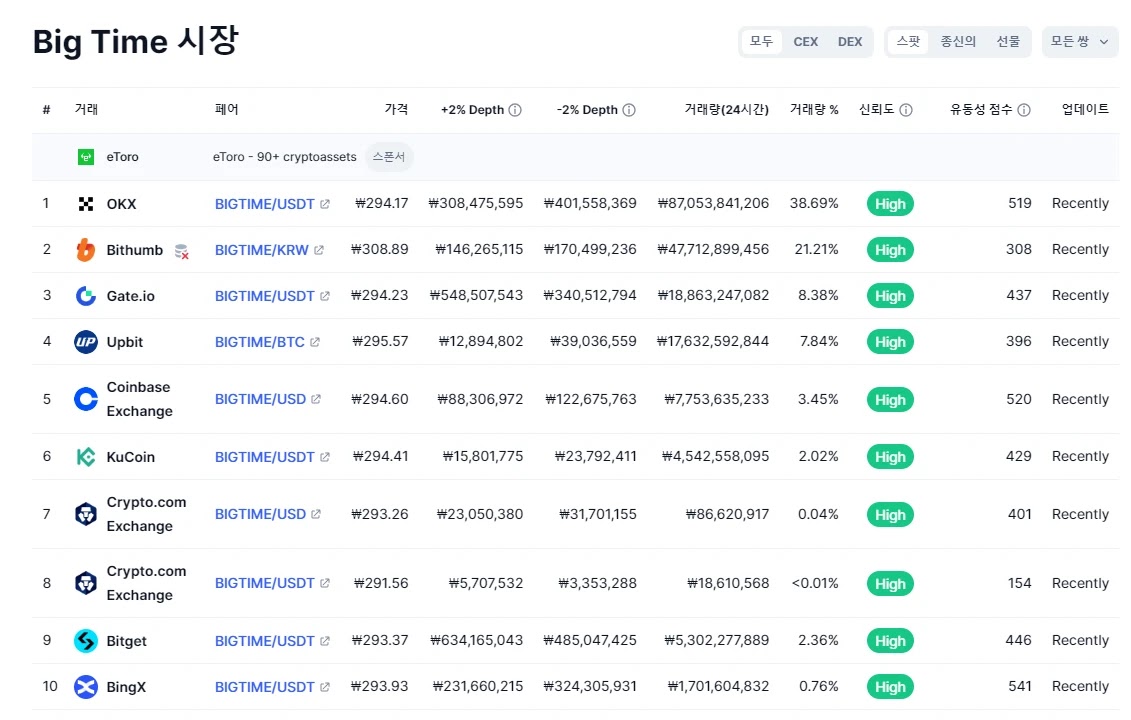Open the OKX BIGTIME/USDT pair link
The height and width of the screenshot is (720, 1131).
click(x=265, y=204)
